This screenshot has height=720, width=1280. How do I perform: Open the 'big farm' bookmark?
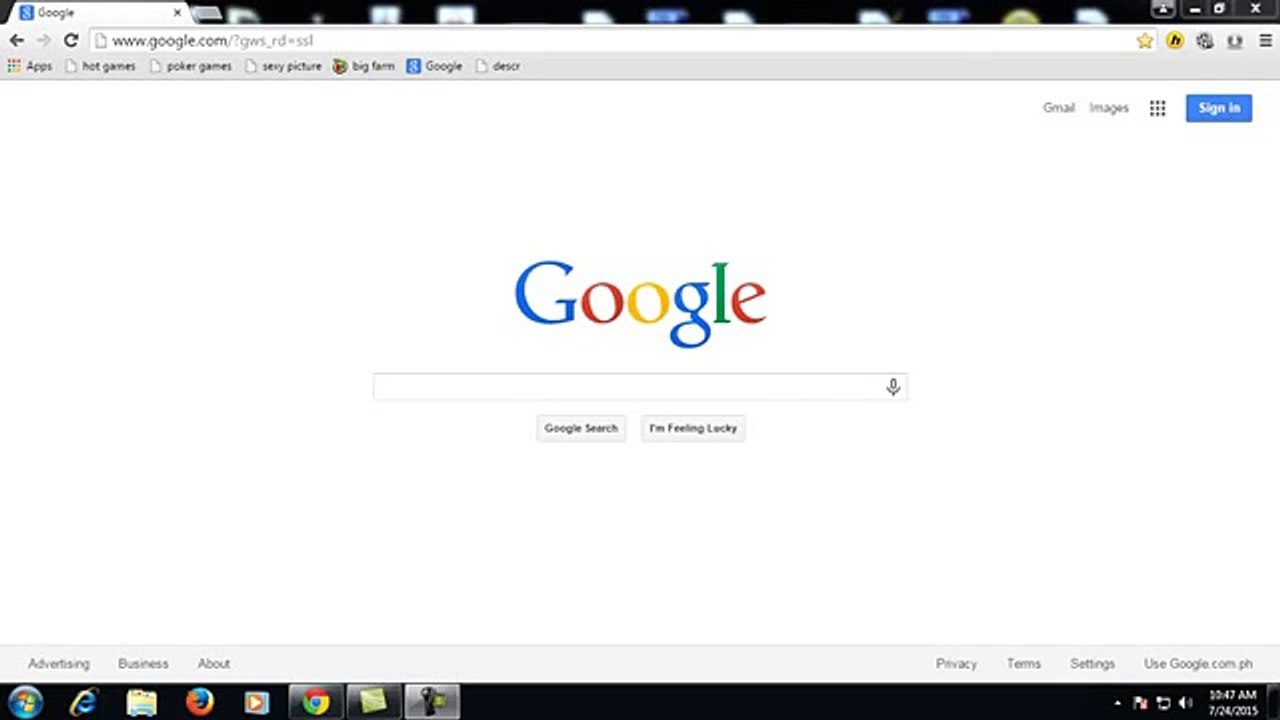tap(364, 66)
